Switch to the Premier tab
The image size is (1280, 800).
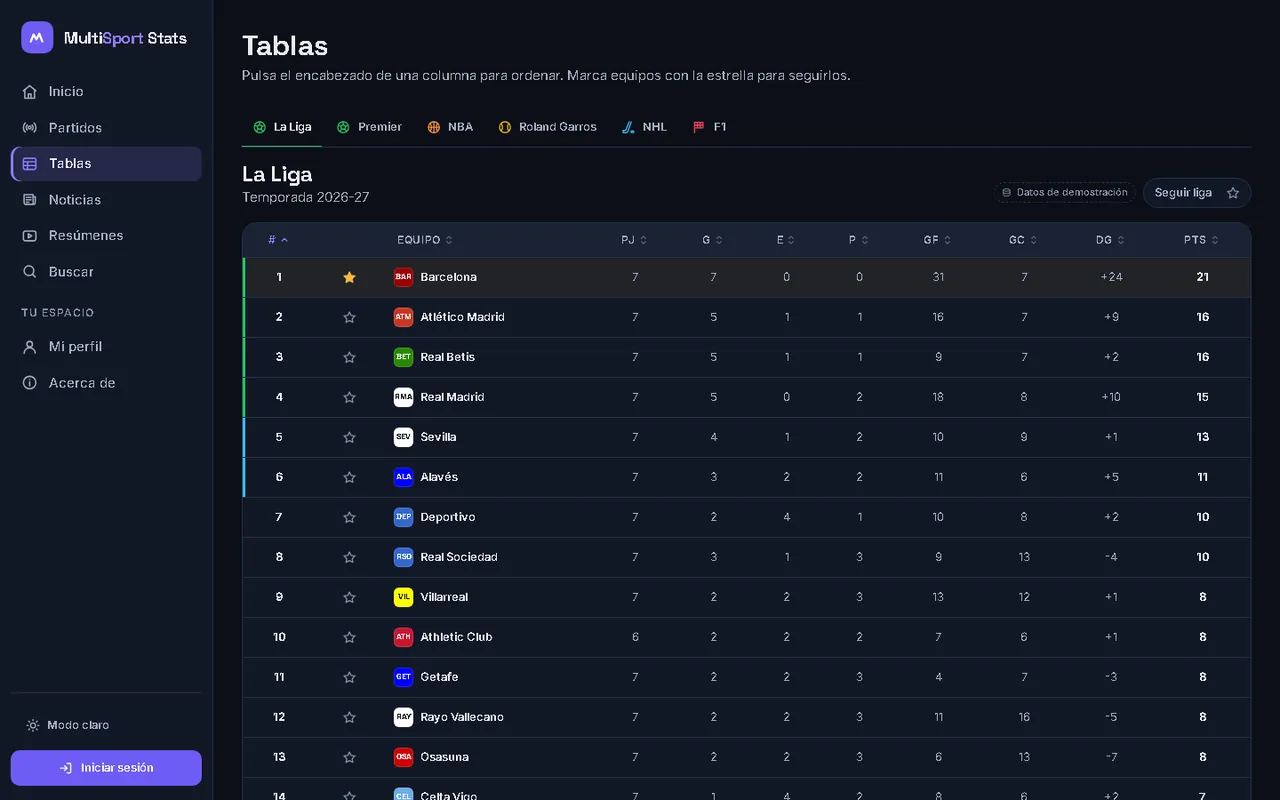[x=369, y=127]
